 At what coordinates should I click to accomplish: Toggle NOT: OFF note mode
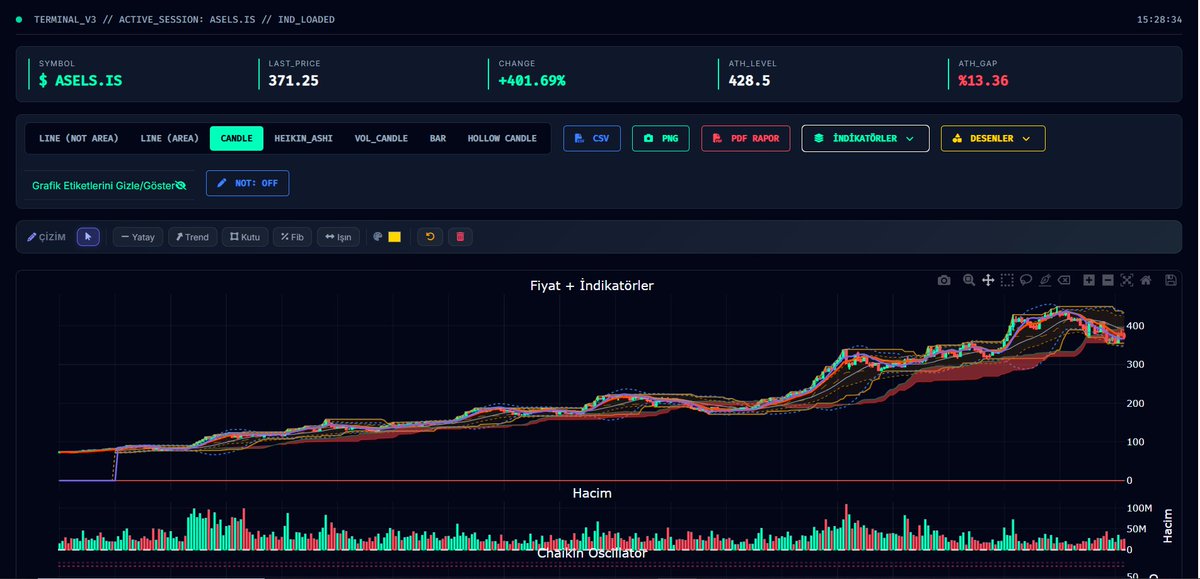[248, 184]
